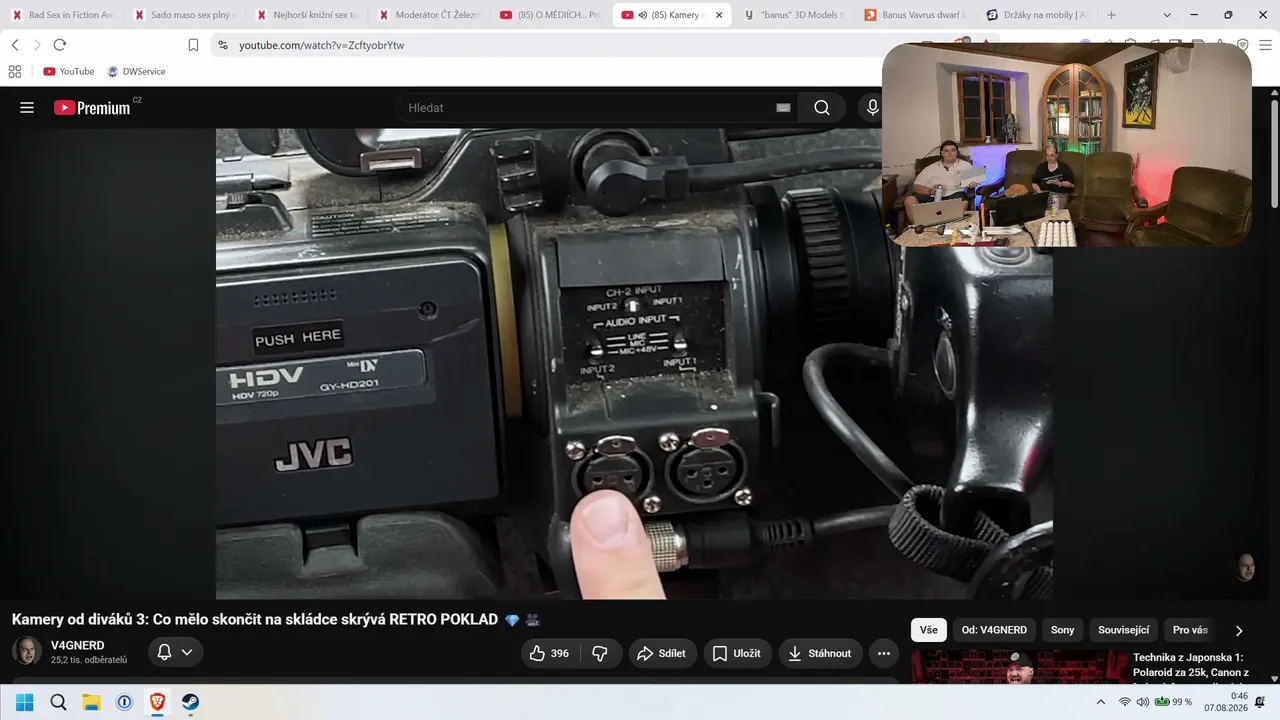Open File Explorer from taskbar

tap(91, 702)
